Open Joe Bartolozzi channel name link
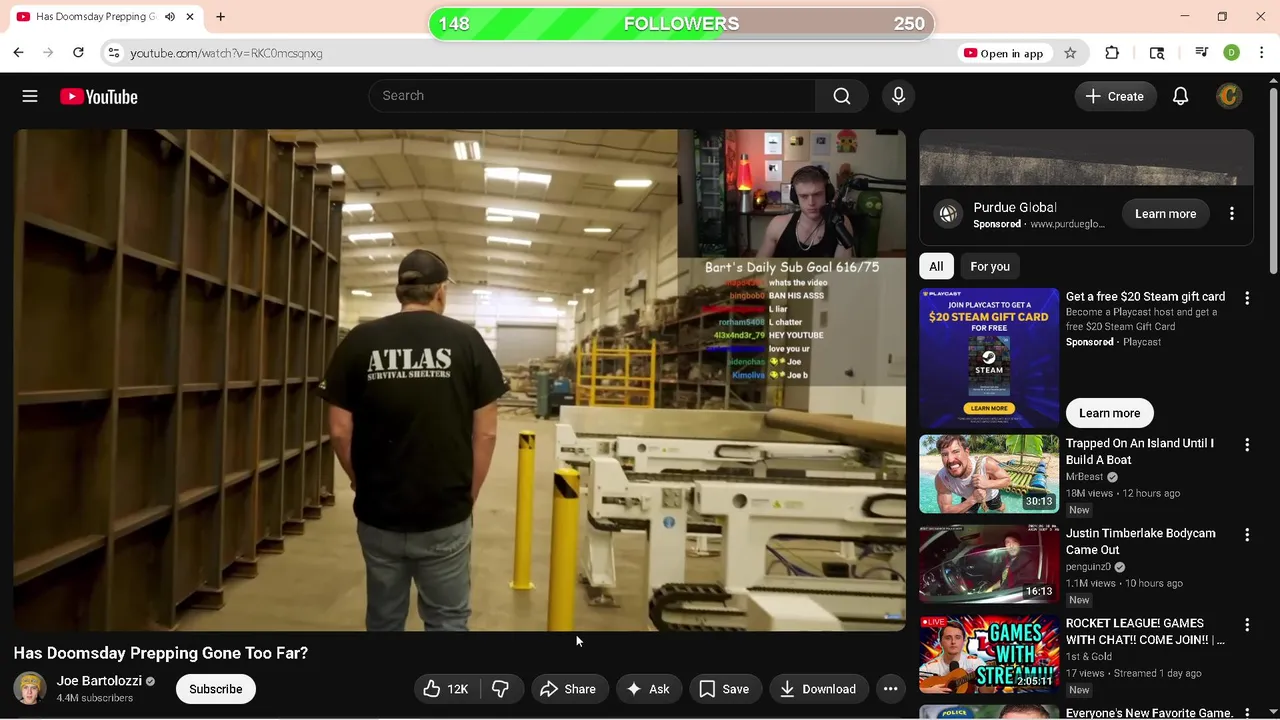Screen dimensions: 1280x720 coord(99,681)
